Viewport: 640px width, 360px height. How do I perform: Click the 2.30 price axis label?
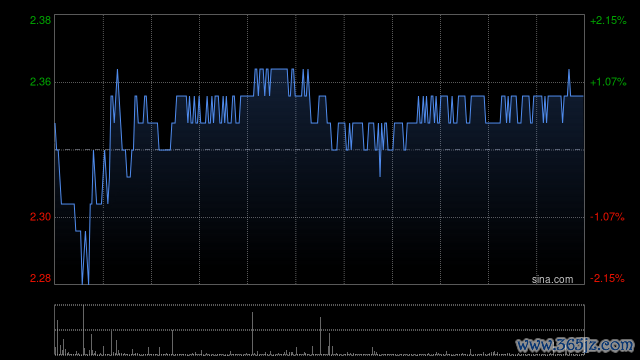(x=40, y=217)
